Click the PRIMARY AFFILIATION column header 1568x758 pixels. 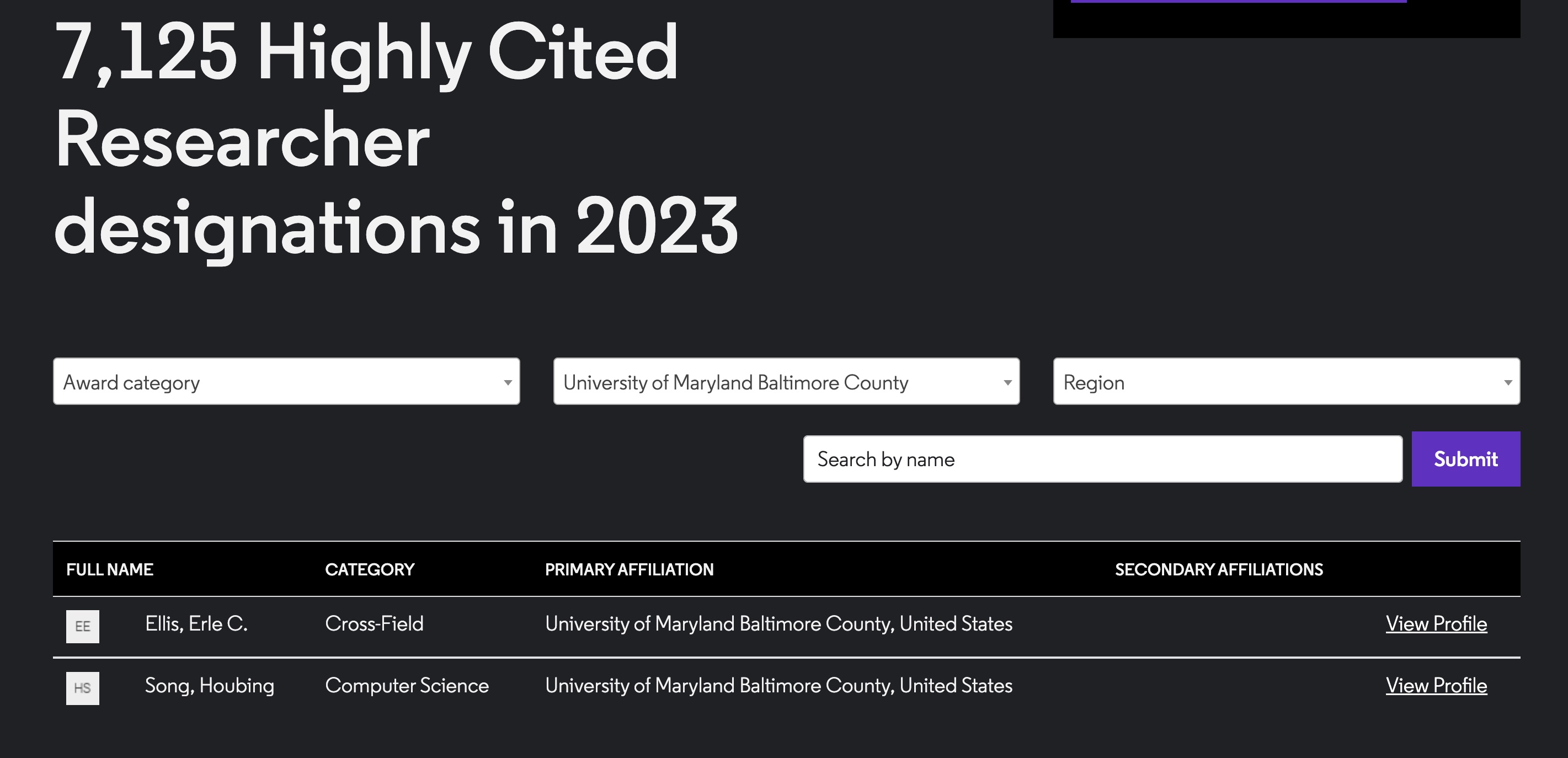tap(629, 570)
